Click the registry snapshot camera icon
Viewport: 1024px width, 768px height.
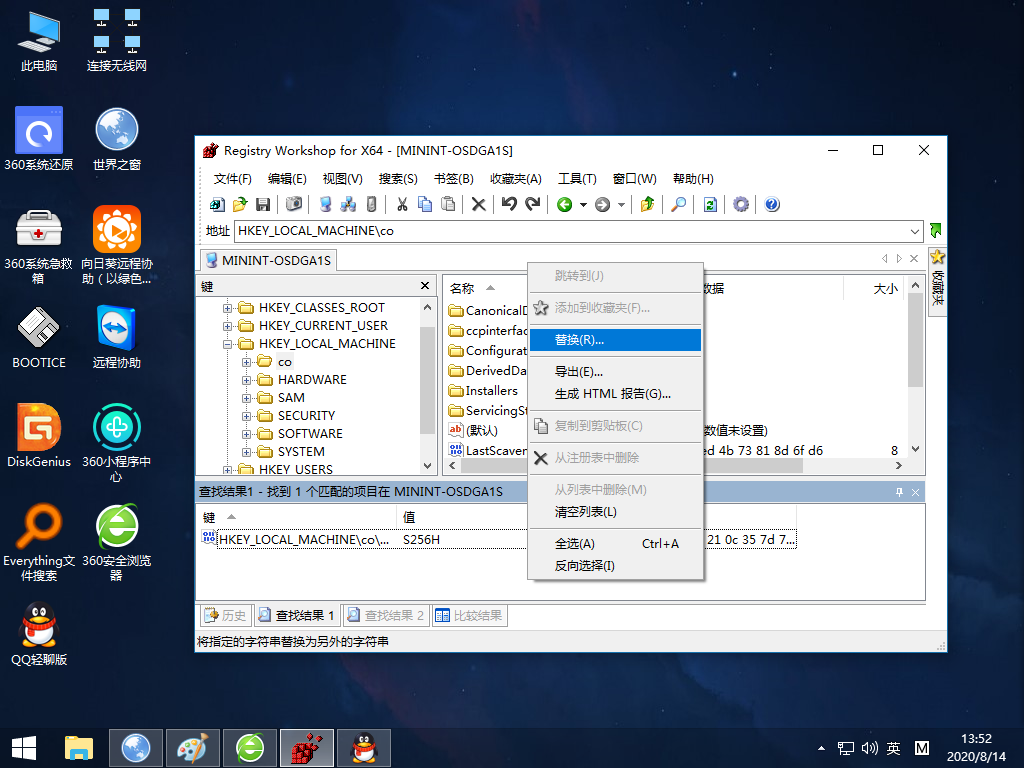click(294, 204)
